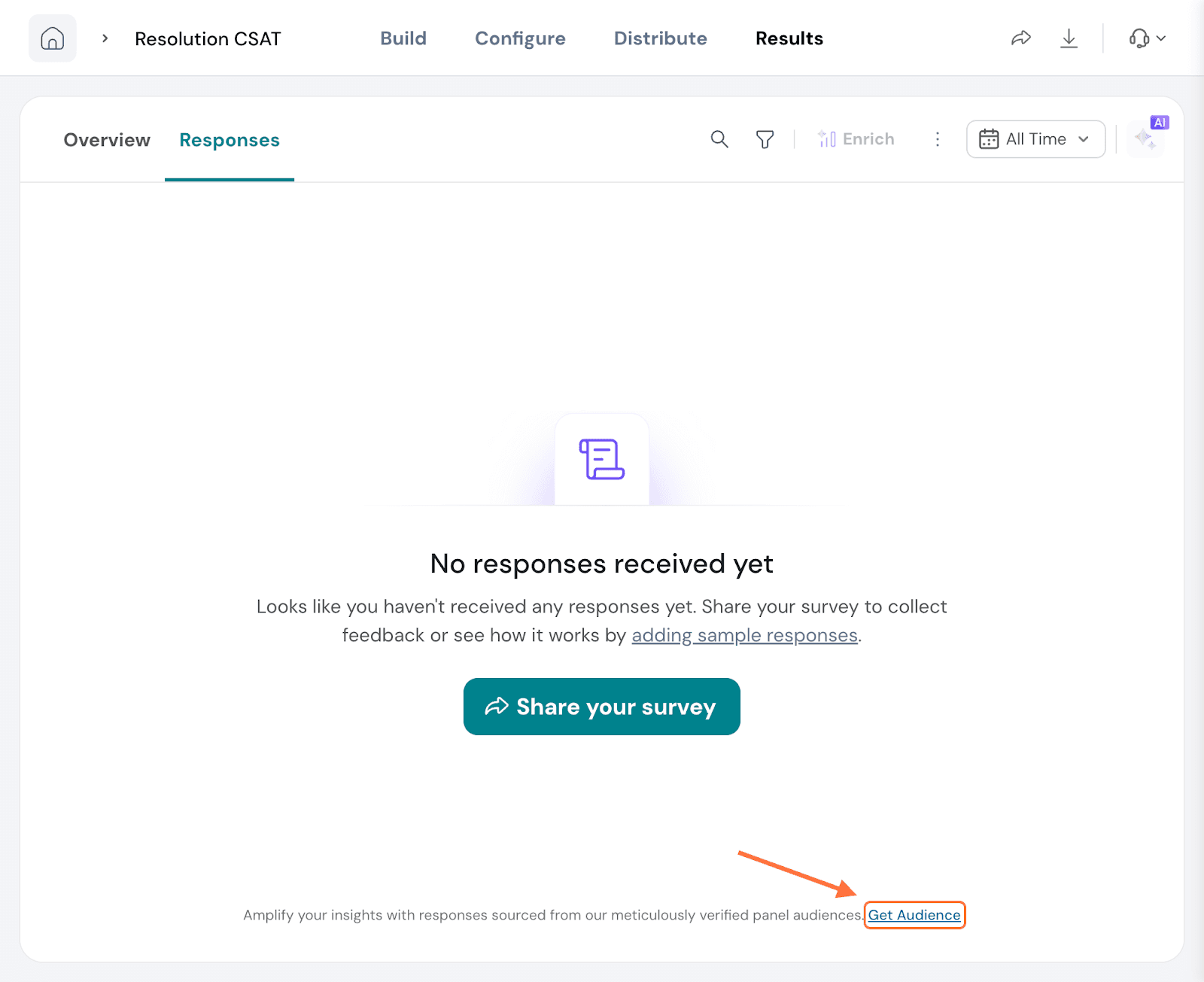
Task: Expand the All Time date dropdown
Action: click(1035, 139)
